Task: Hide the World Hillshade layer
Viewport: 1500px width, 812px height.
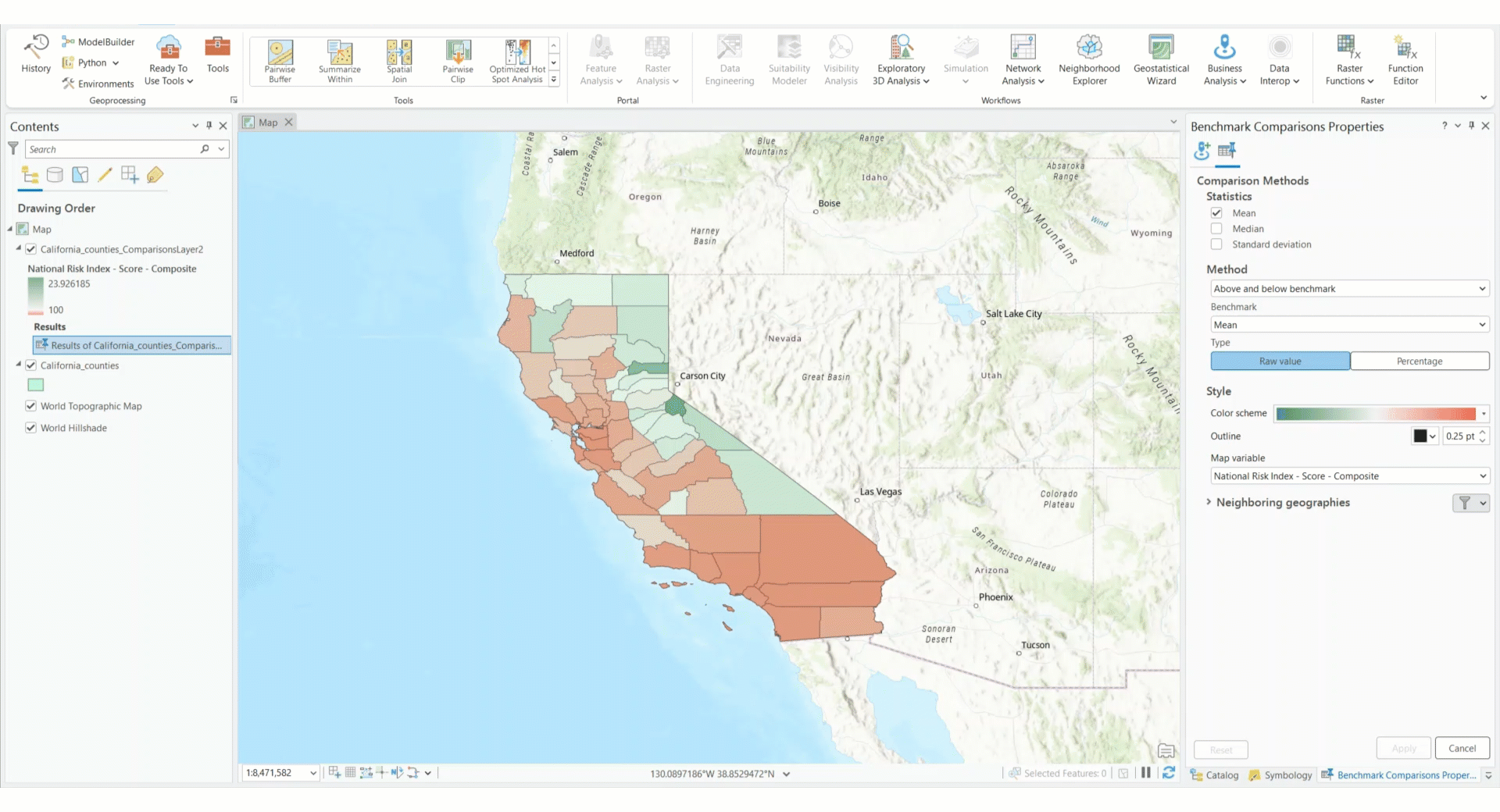Action: point(31,428)
